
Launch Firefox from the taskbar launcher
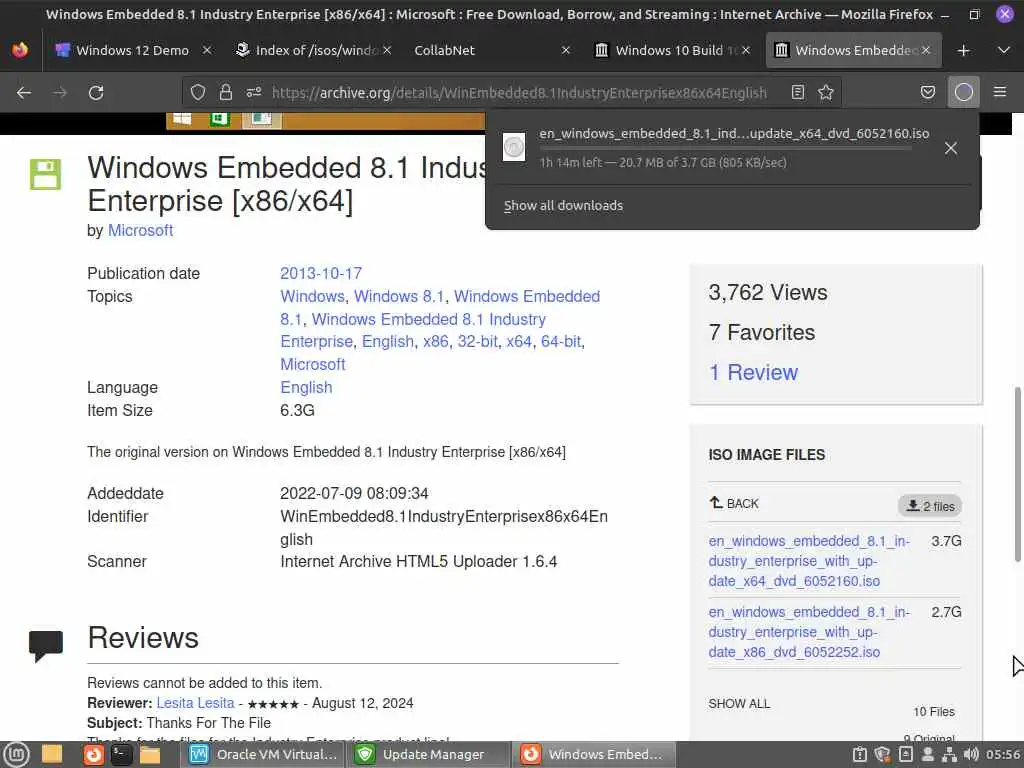[x=93, y=755]
